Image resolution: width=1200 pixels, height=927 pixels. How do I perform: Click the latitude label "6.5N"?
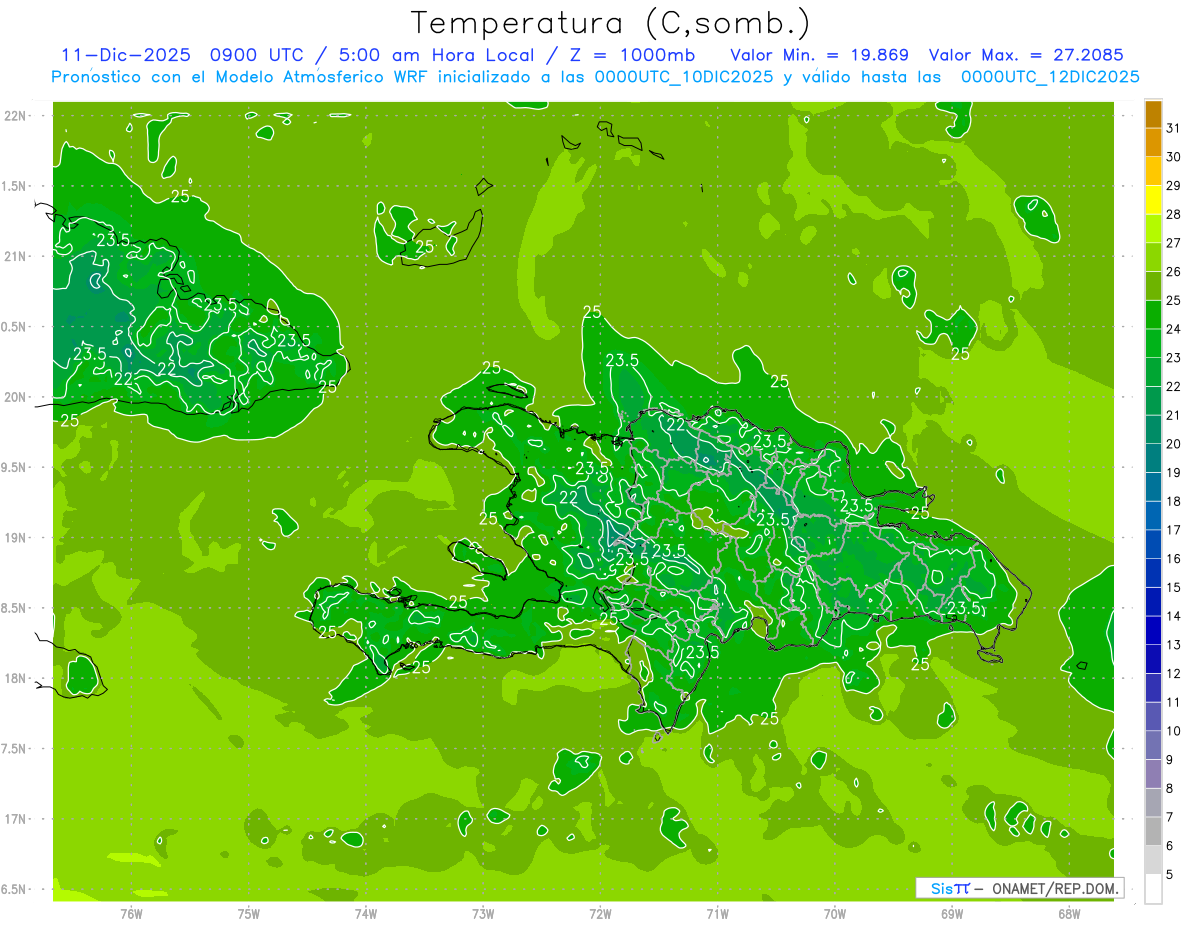click(15, 890)
